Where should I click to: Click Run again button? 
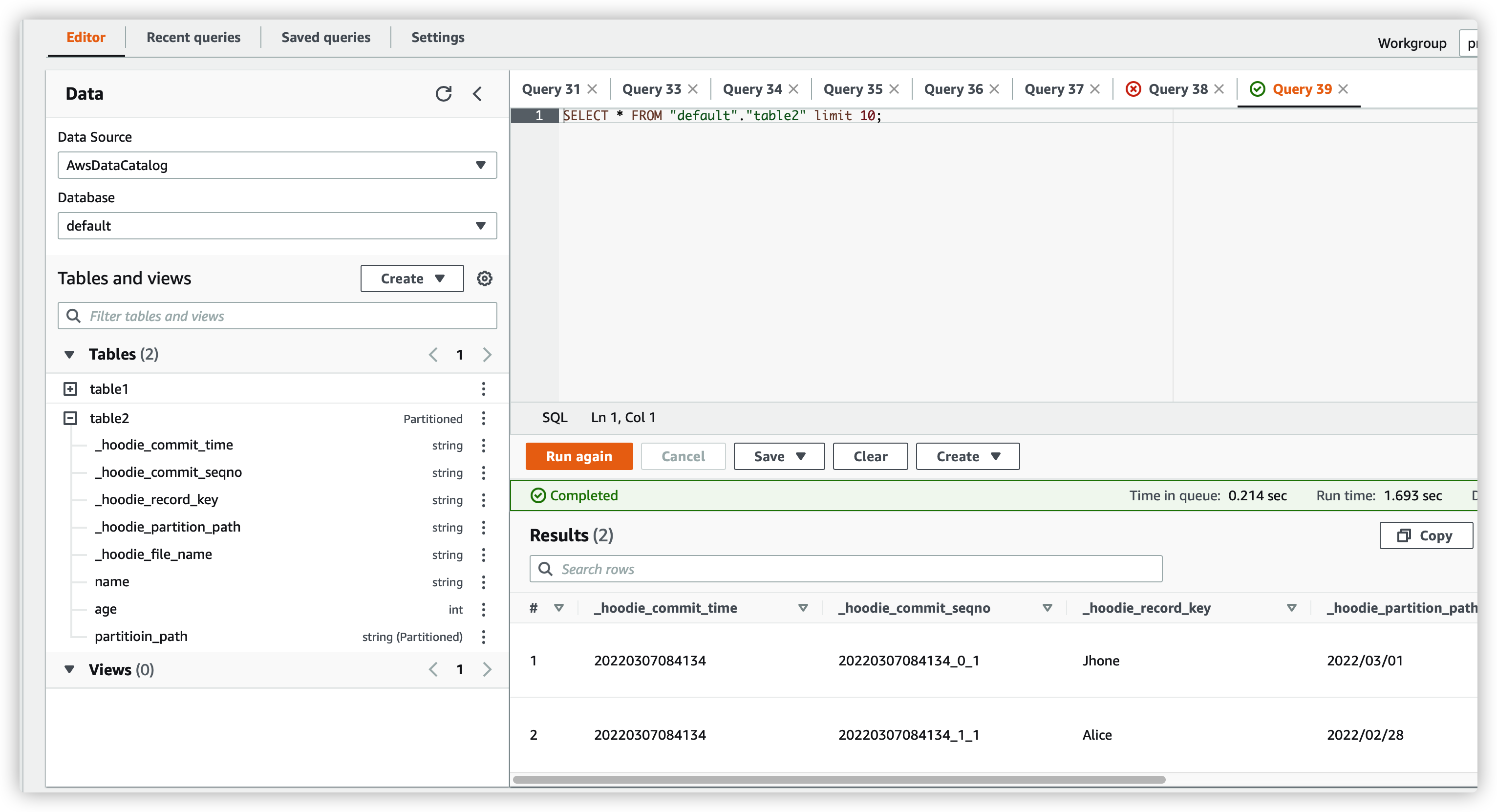coord(579,456)
